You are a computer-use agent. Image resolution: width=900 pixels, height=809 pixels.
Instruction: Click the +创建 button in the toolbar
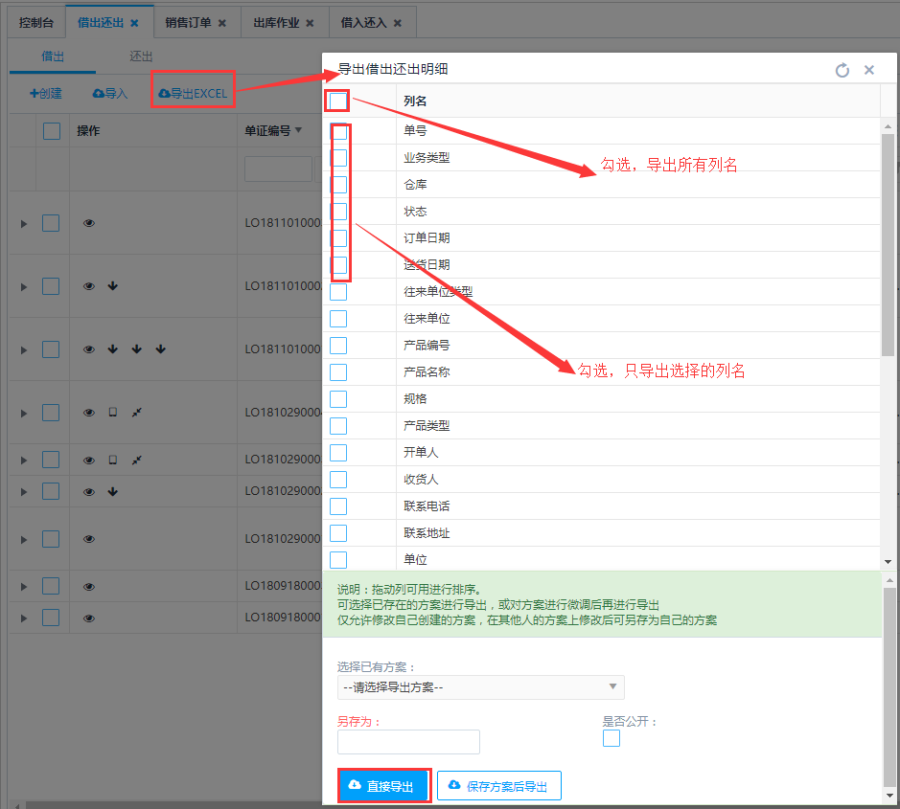[x=45, y=93]
